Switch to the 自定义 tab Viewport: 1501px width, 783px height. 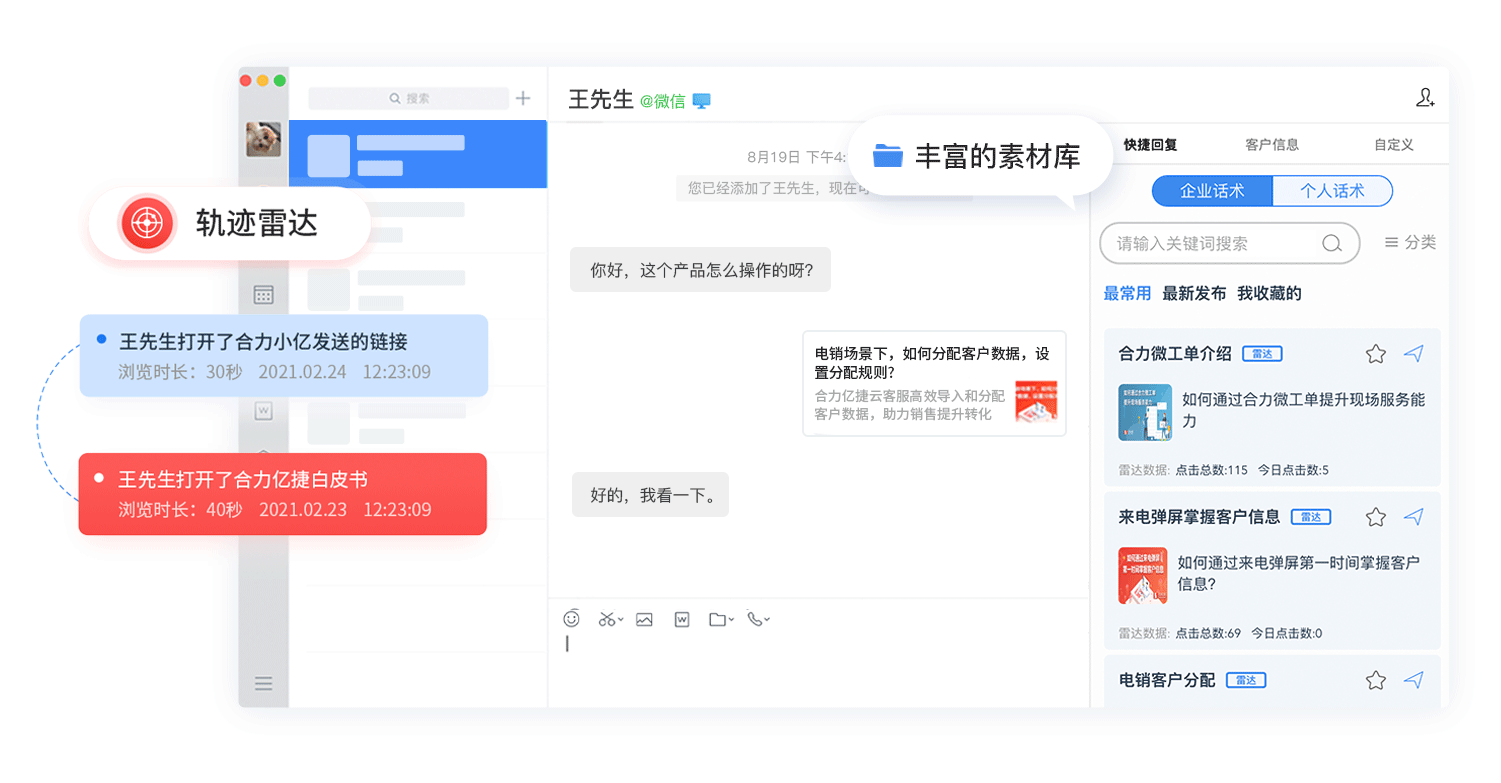coord(1393,145)
